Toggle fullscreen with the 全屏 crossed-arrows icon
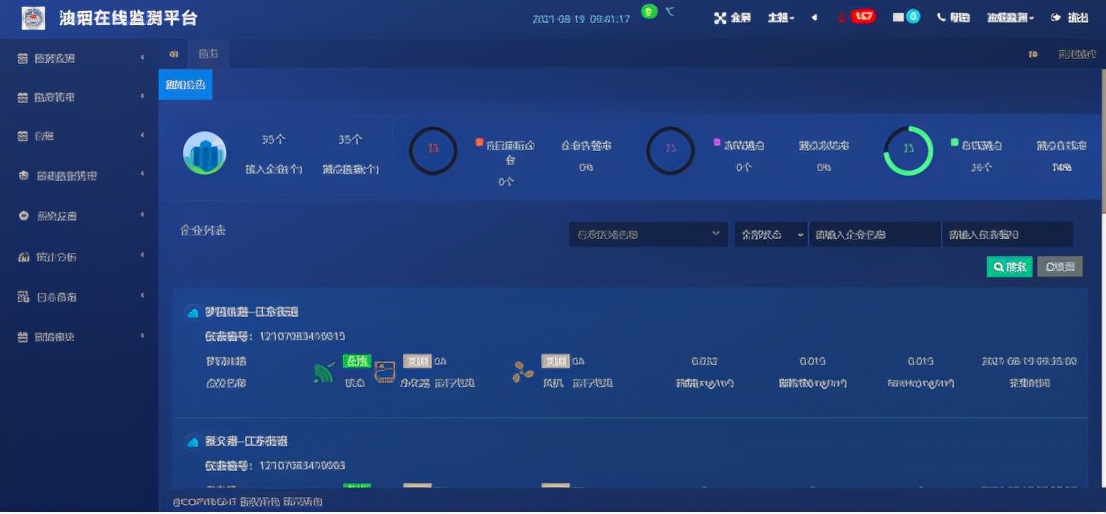Screen dimensions: 1106x514 (x=719, y=18)
